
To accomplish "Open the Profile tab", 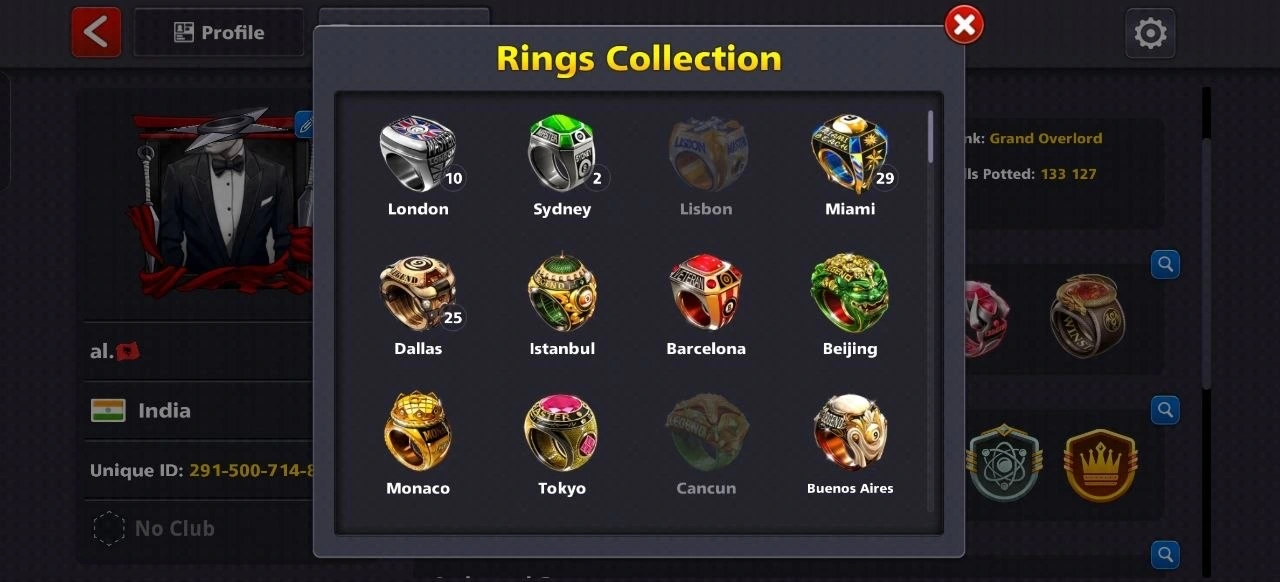I will (219, 32).
